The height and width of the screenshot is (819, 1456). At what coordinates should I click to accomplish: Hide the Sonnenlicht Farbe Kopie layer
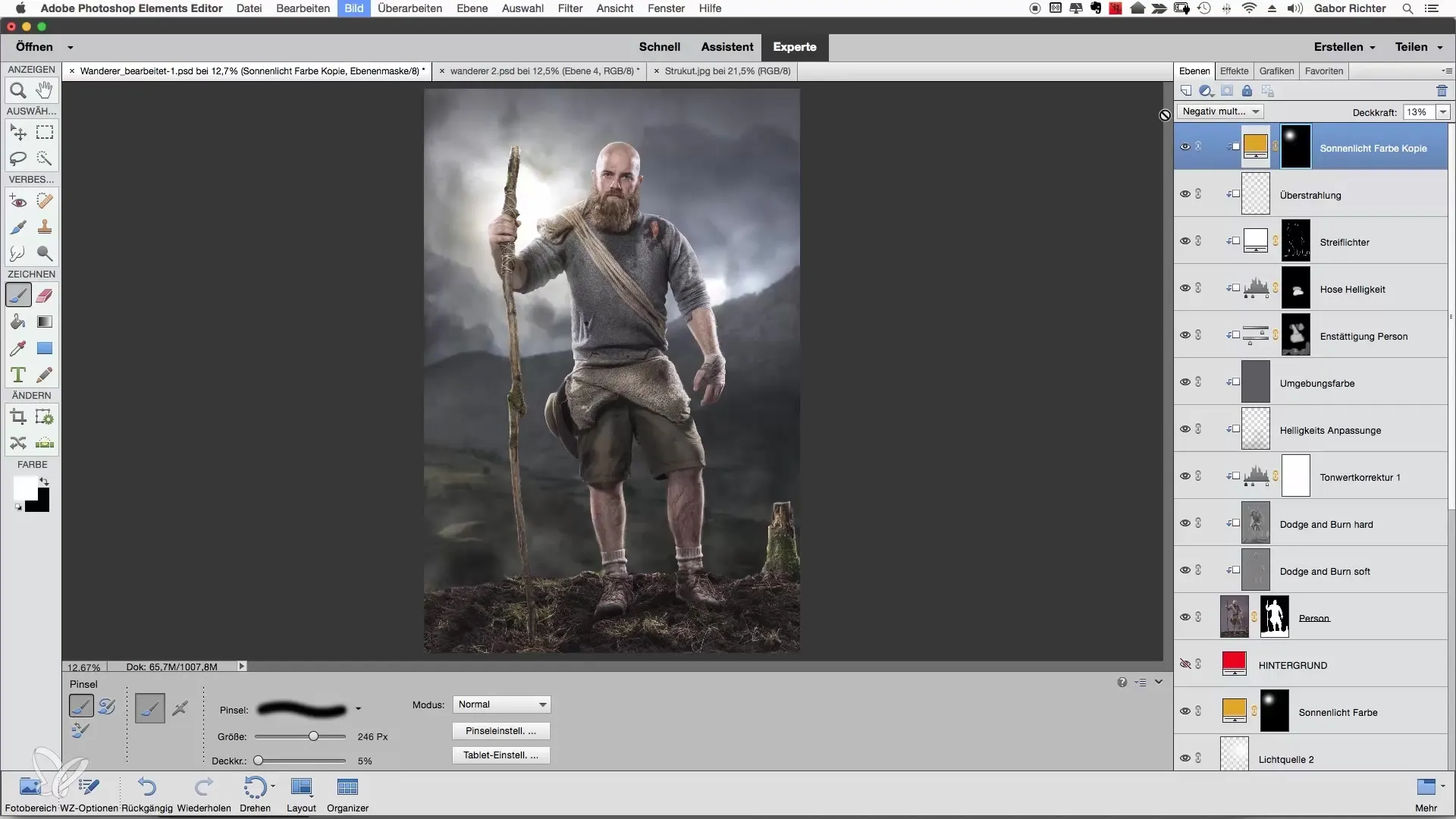point(1185,146)
